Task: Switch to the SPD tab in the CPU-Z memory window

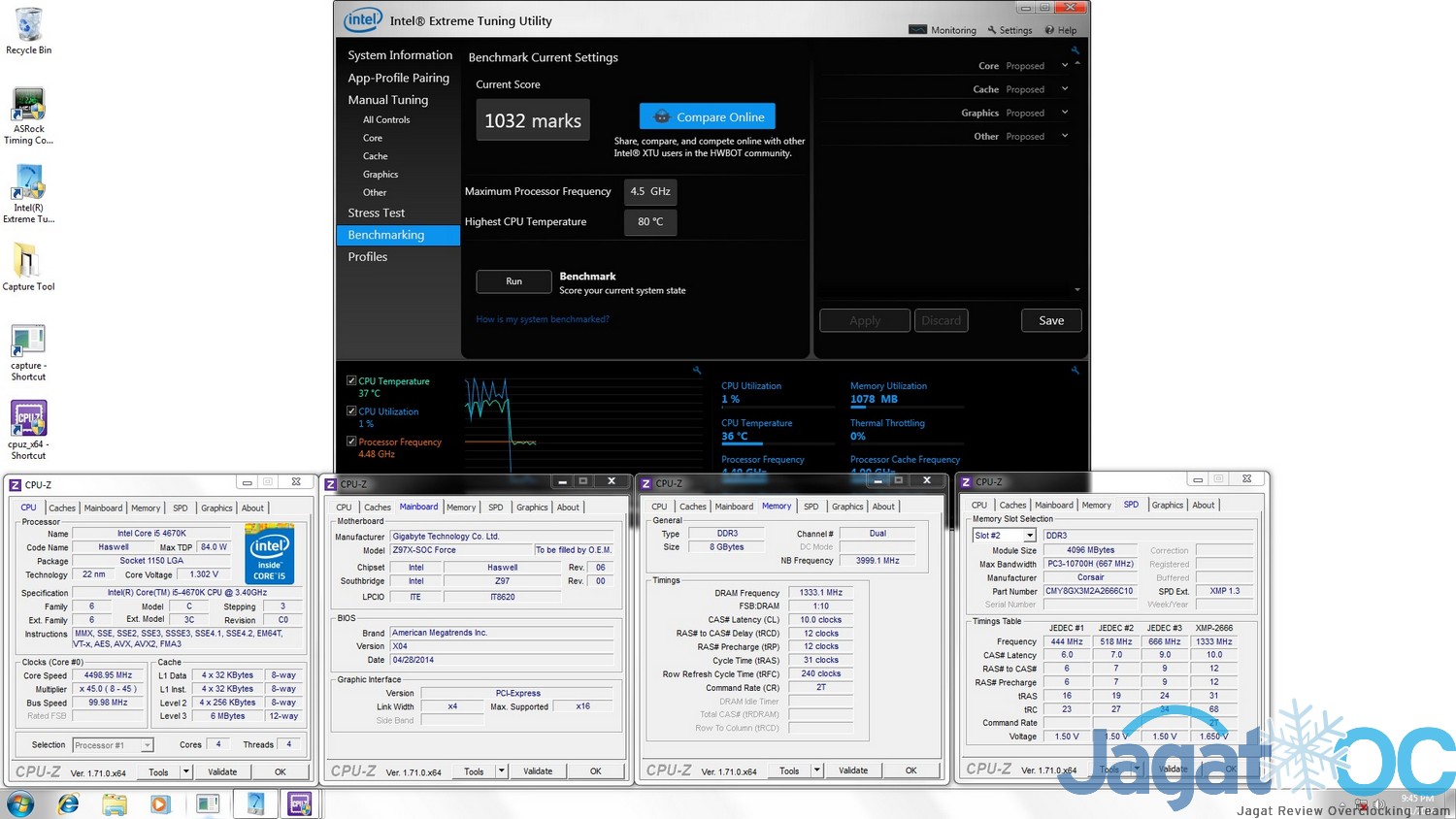Action: click(x=811, y=507)
